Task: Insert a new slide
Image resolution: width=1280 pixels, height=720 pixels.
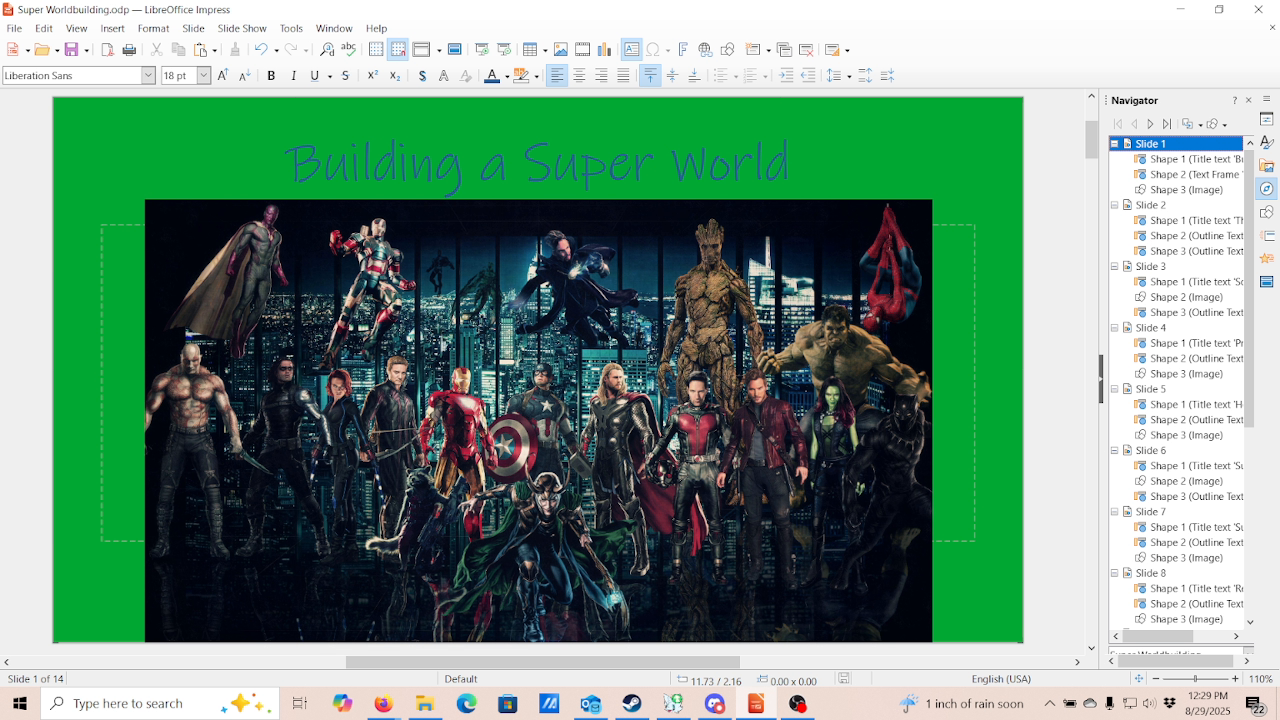Action: (x=754, y=48)
